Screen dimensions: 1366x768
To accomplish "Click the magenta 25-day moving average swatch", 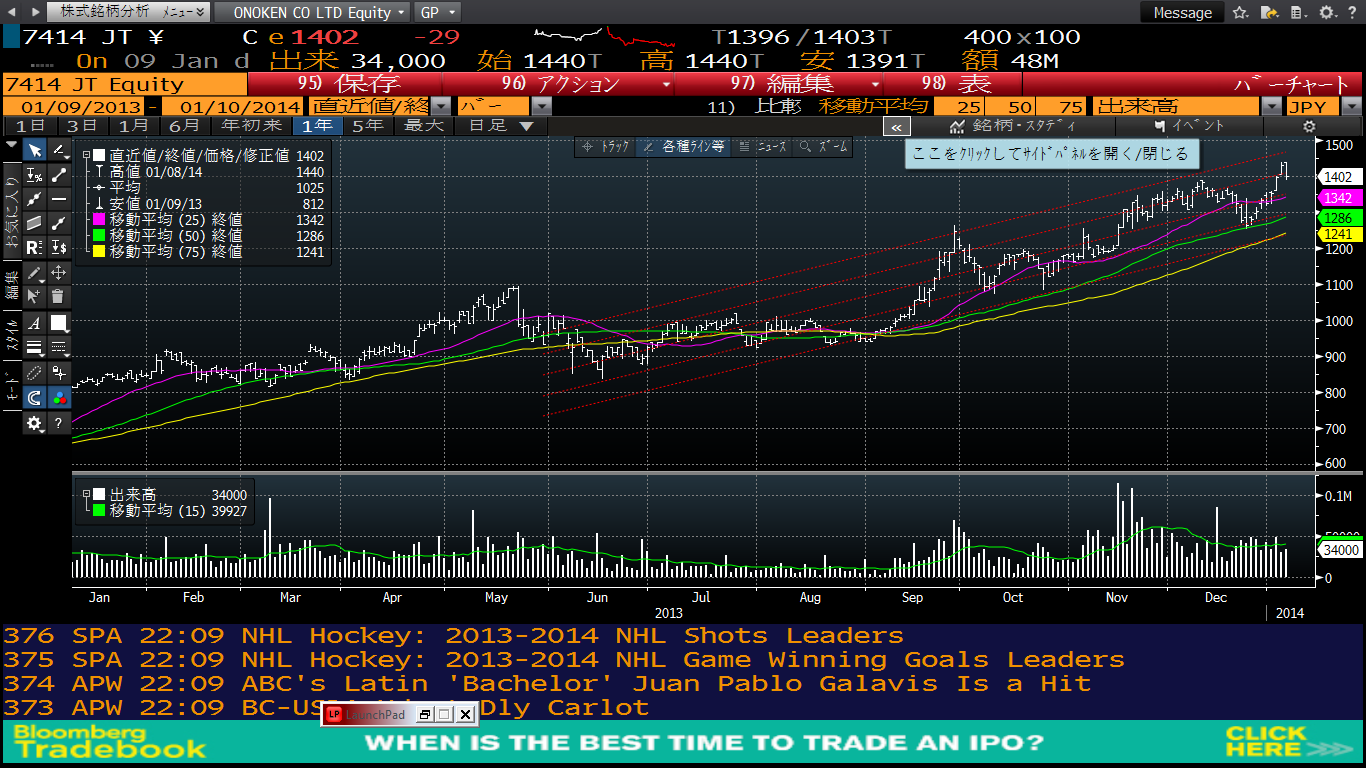I will click(99, 220).
